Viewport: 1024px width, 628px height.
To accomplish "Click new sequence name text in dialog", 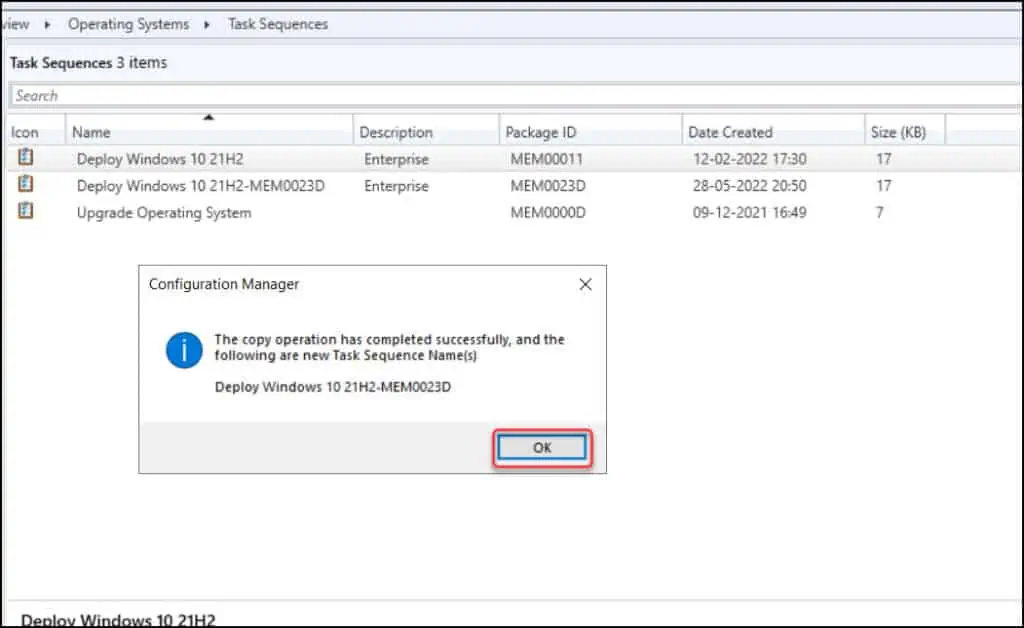I will (x=333, y=387).
